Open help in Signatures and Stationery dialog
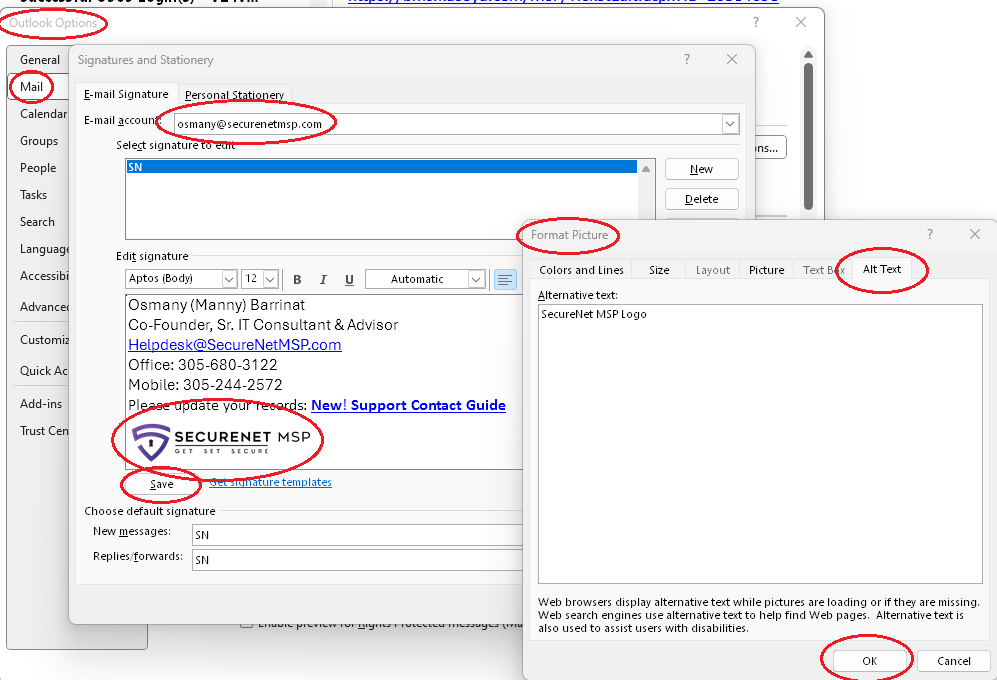The height and width of the screenshot is (680, 997). [687, 59]
